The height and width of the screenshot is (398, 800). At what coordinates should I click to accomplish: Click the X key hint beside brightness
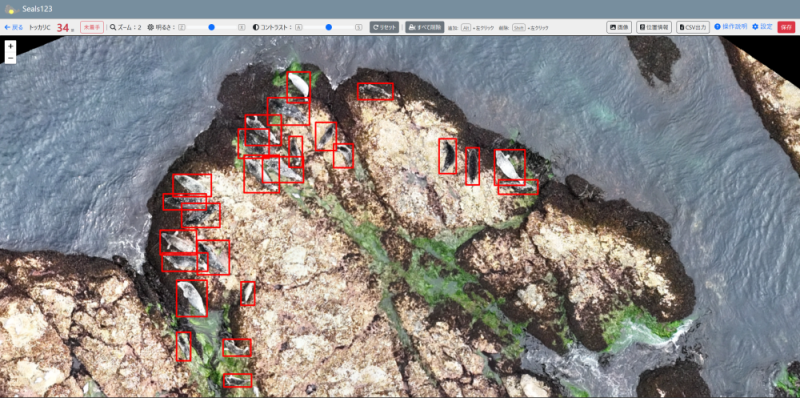[241, 28]
